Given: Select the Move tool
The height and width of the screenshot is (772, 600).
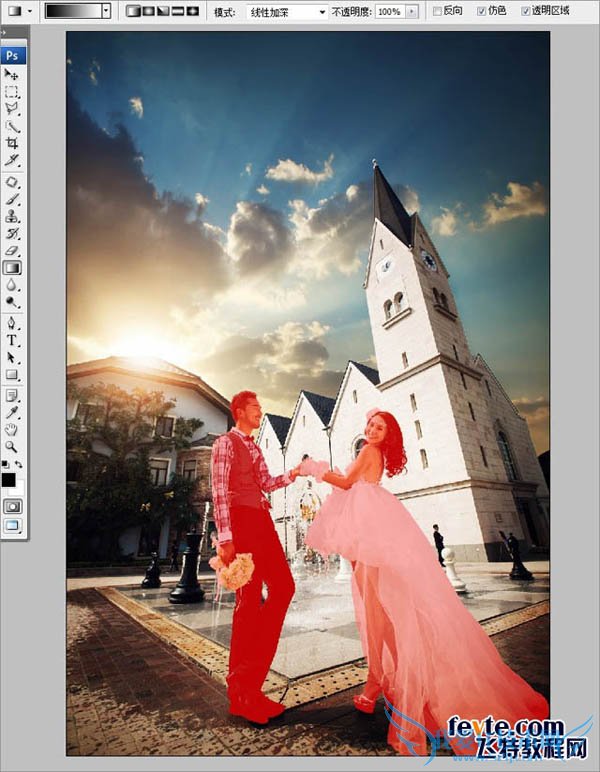Looking at the screenshot, I should click(12, 74).
